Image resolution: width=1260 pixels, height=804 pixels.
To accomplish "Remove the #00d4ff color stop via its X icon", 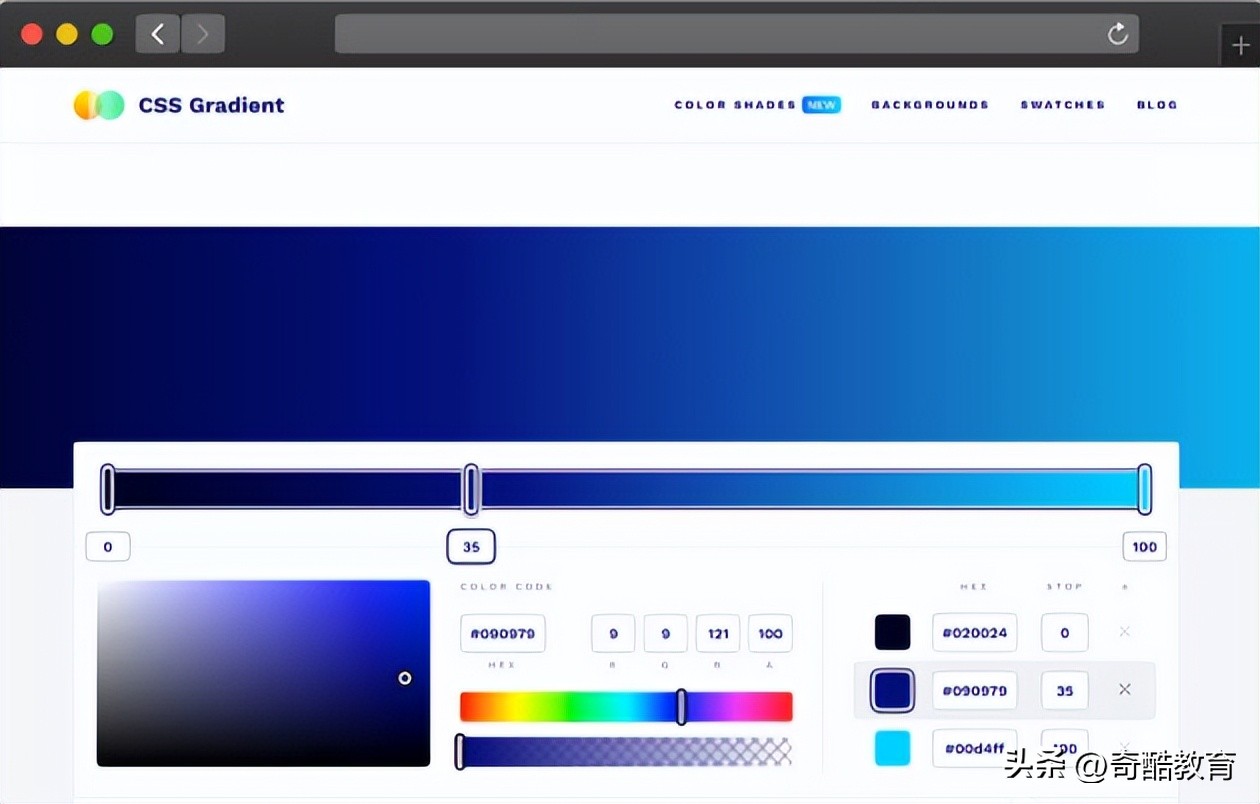I will 1124,747.
